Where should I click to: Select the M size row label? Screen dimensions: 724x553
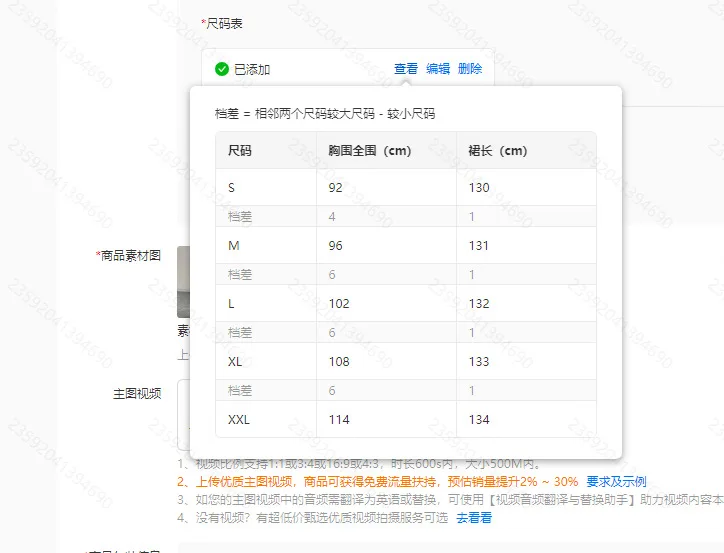[x=234, y=246]
